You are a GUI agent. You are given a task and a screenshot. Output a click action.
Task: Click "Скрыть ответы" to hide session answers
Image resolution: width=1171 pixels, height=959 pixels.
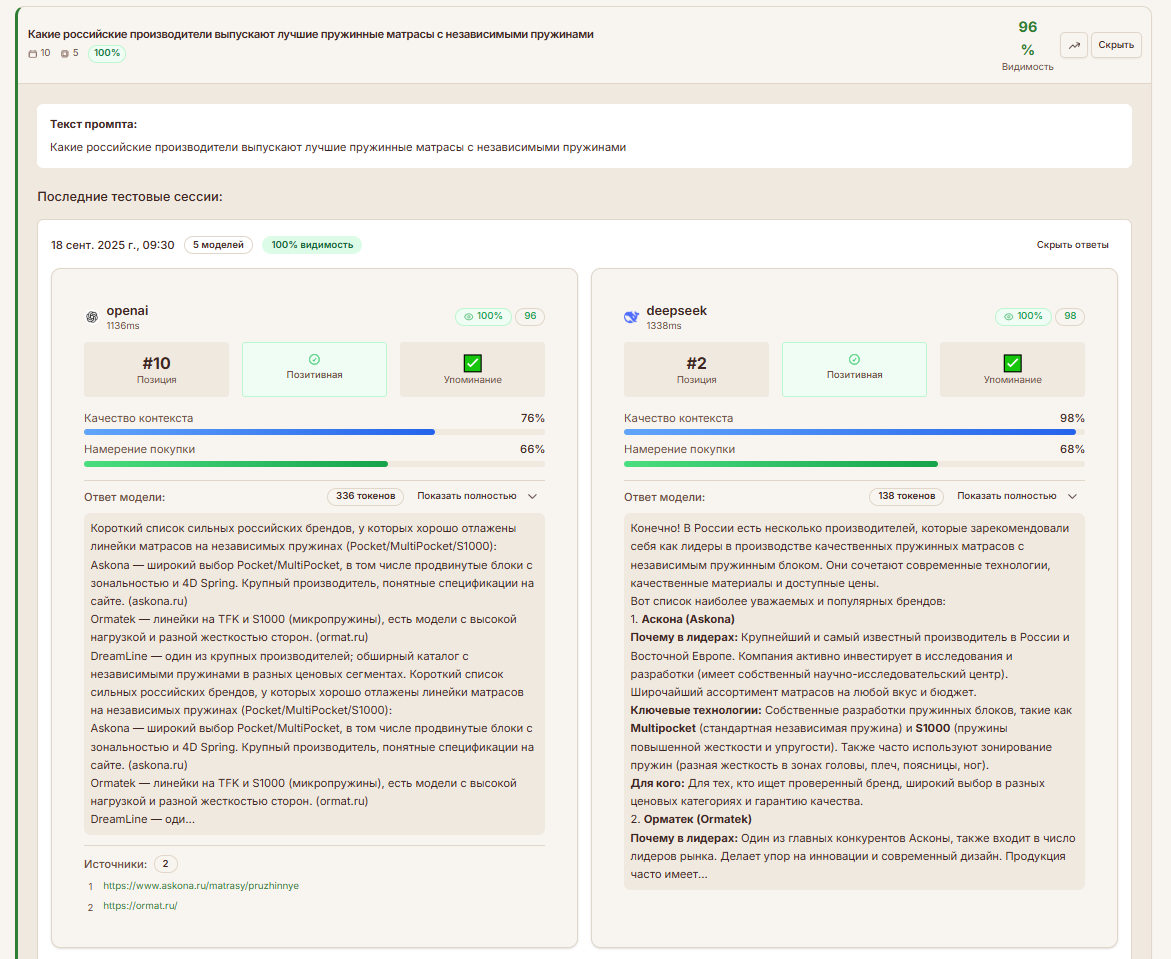[1072, 245]
